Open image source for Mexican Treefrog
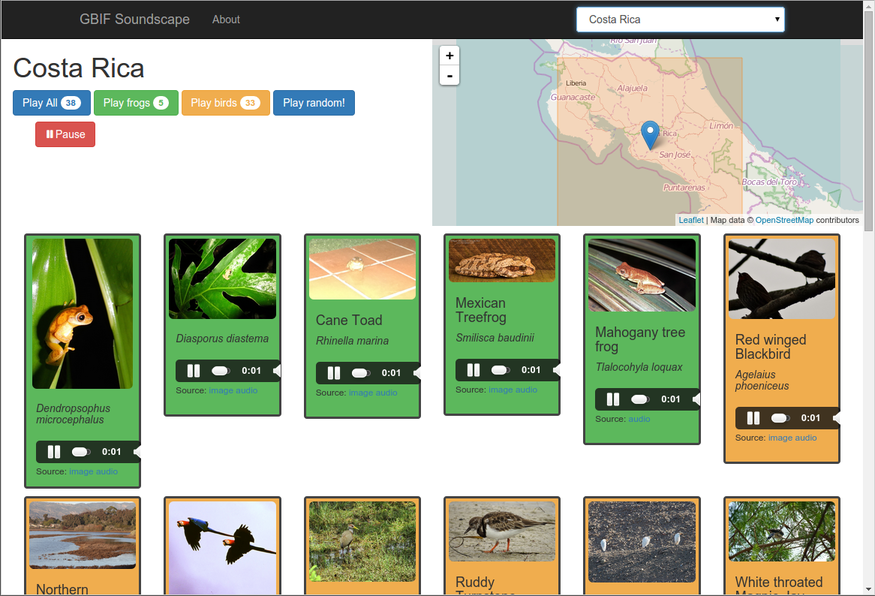 point(499,390)
